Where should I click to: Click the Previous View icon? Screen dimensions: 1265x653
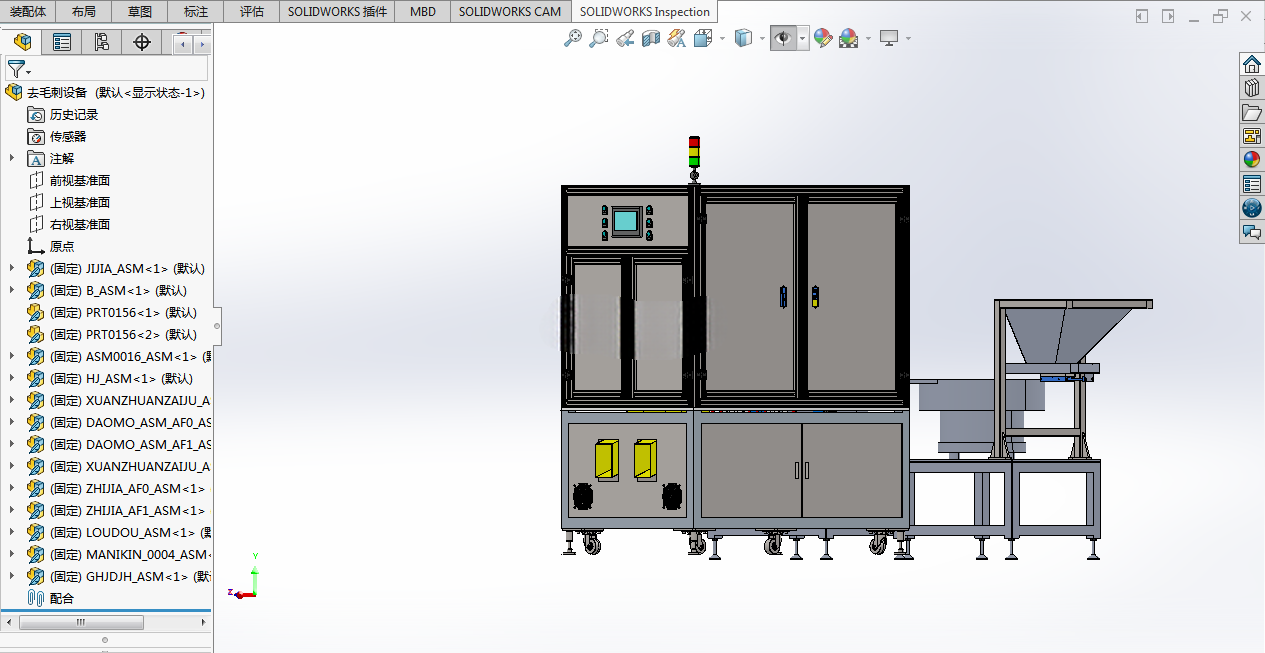click(625, 38)
